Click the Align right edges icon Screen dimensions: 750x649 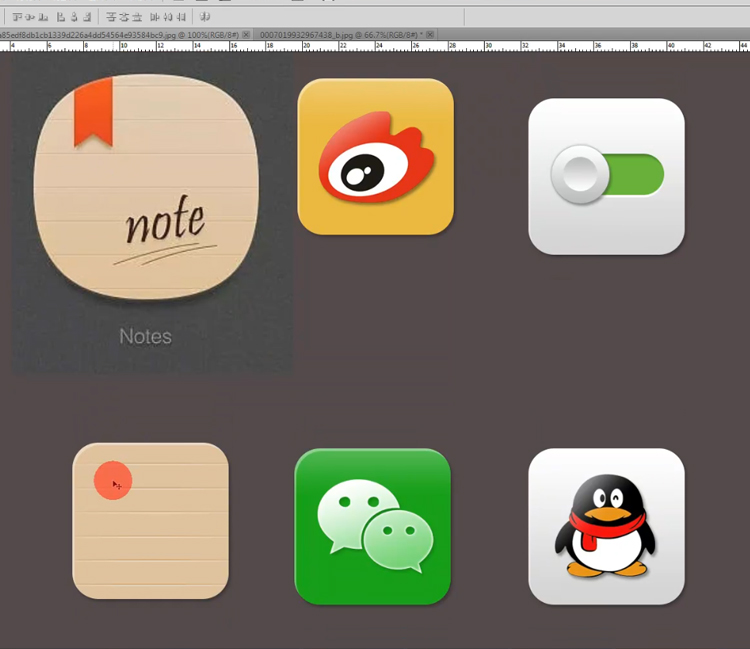87,17
